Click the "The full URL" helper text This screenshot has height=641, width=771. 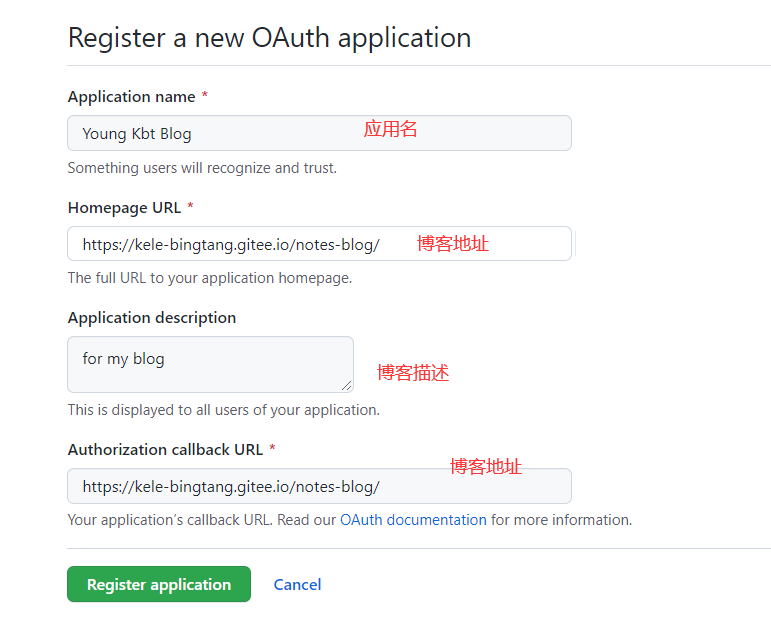tap(209, 278)
